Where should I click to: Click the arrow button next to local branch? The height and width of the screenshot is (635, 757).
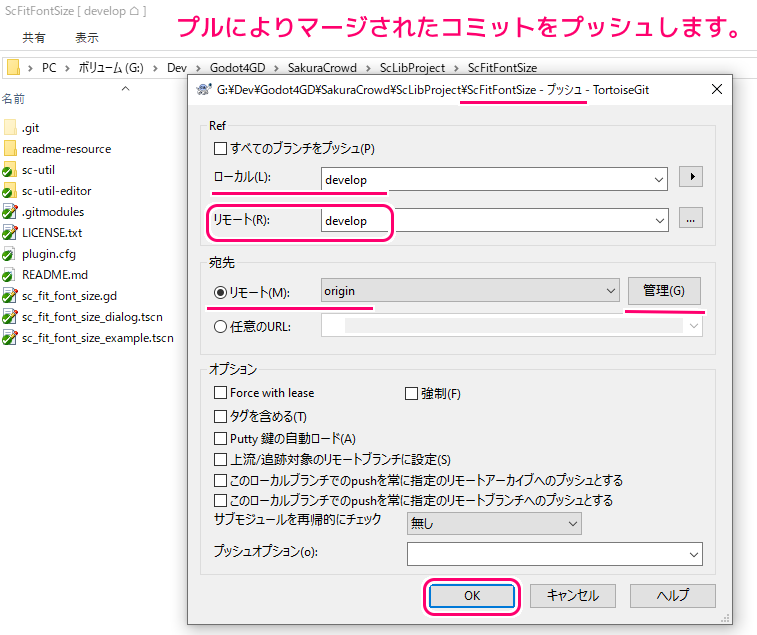click(x=690, y=177)
